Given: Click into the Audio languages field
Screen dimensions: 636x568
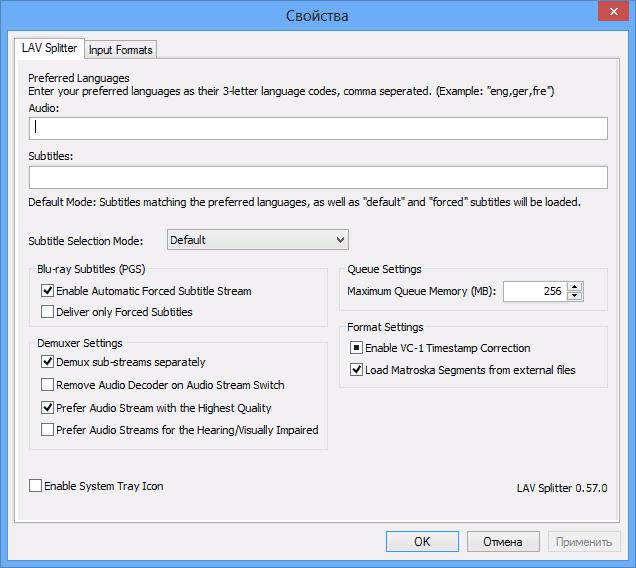Looking at the screenshot, I should click(x=318, y=128).
